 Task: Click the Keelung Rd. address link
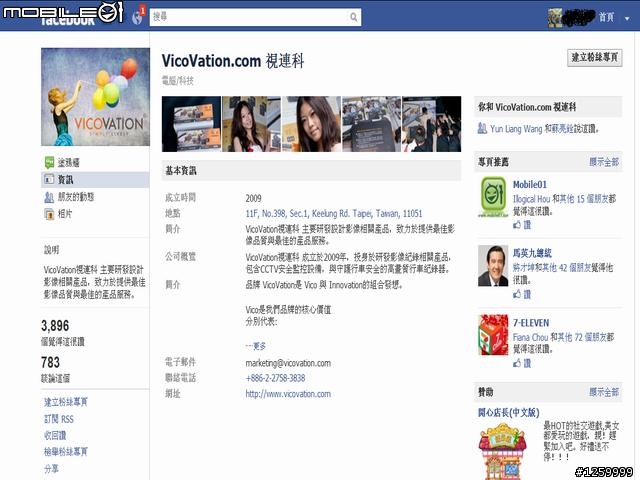tap(333, 213)
